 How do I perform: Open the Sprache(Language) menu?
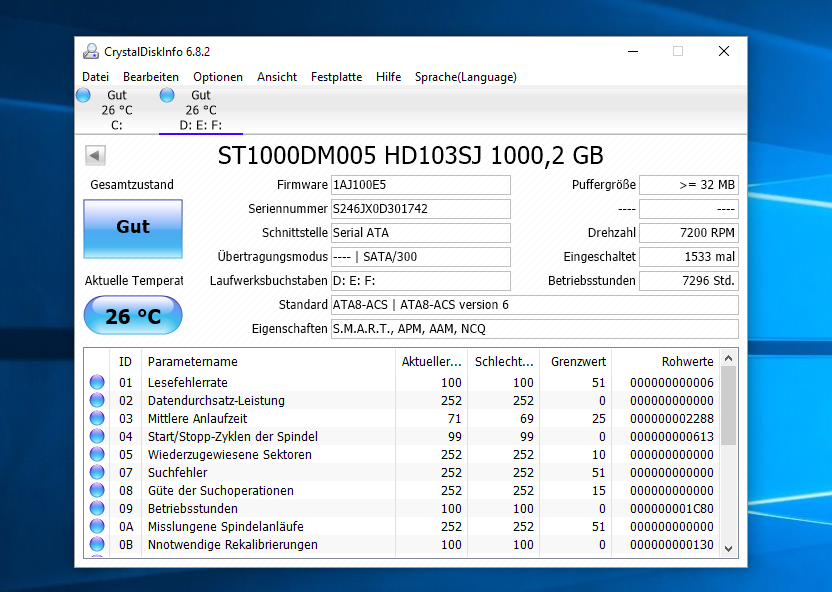[465, 77]
